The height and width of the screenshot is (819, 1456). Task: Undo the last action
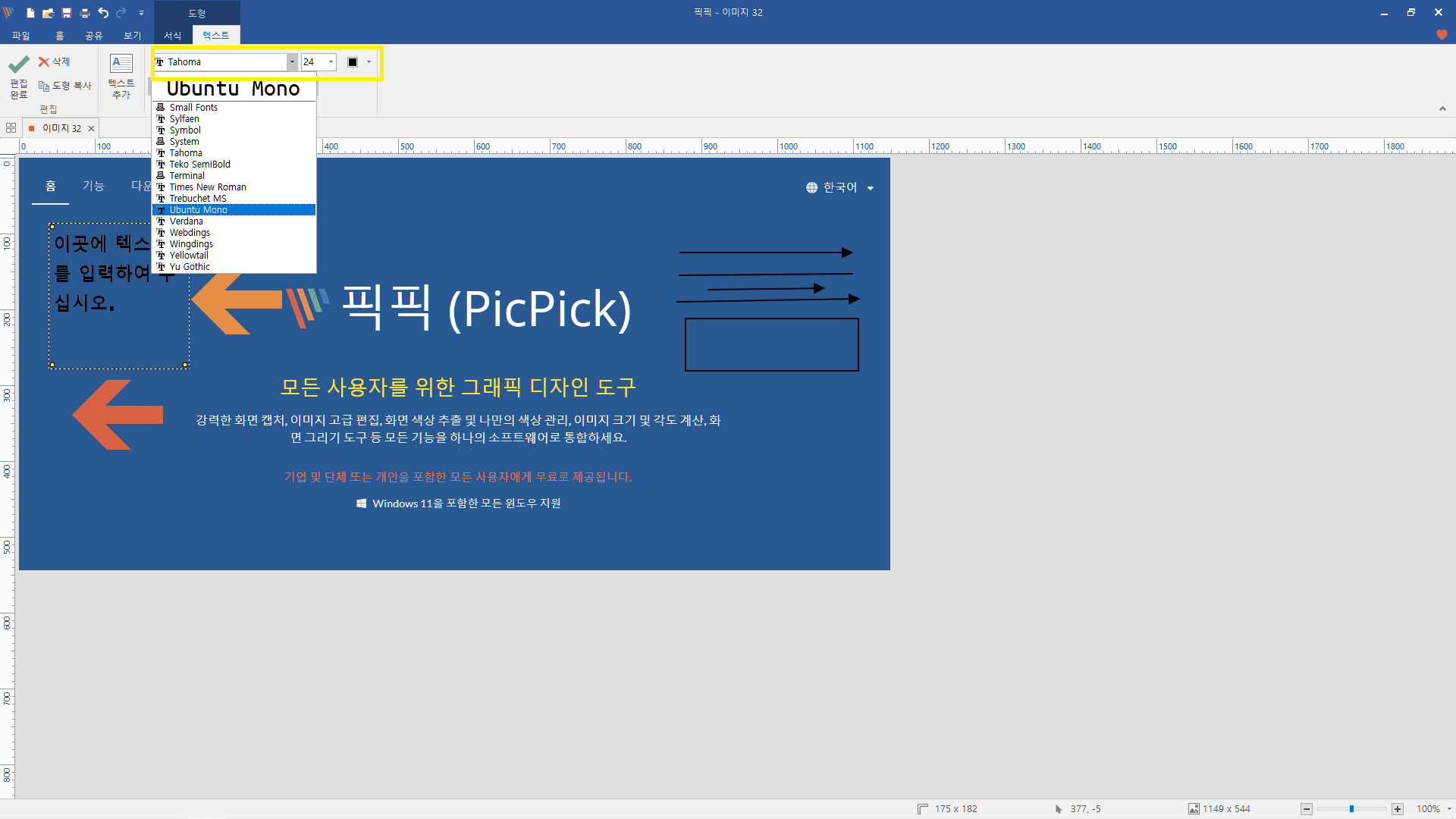point(103,12)
